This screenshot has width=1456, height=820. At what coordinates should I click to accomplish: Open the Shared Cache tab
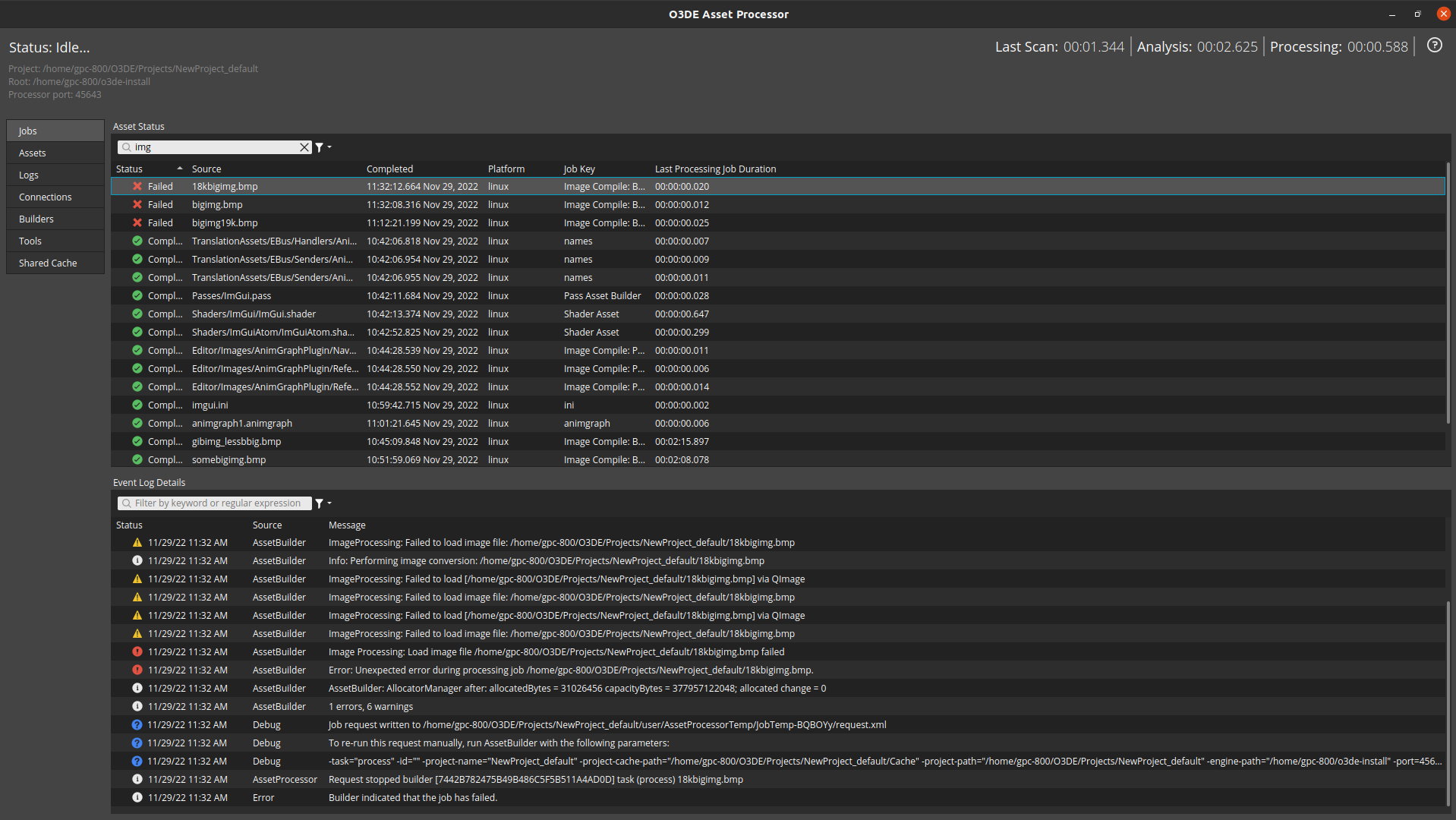[x=48, y=262]
